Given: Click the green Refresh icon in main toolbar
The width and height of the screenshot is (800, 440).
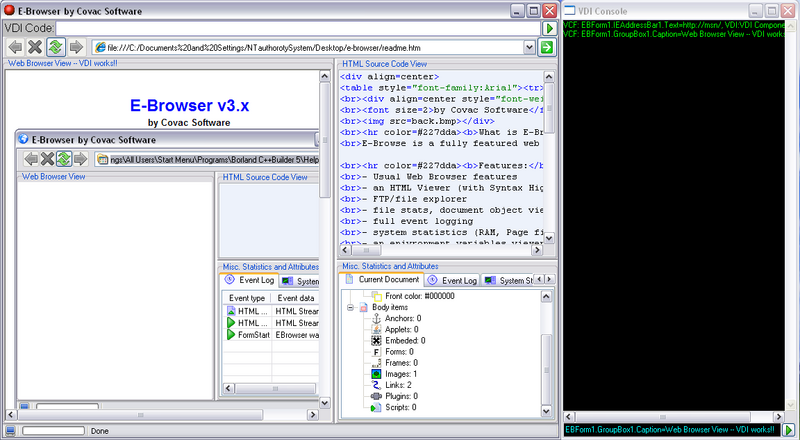Looking at the screenshot, I should coord(56,47).
